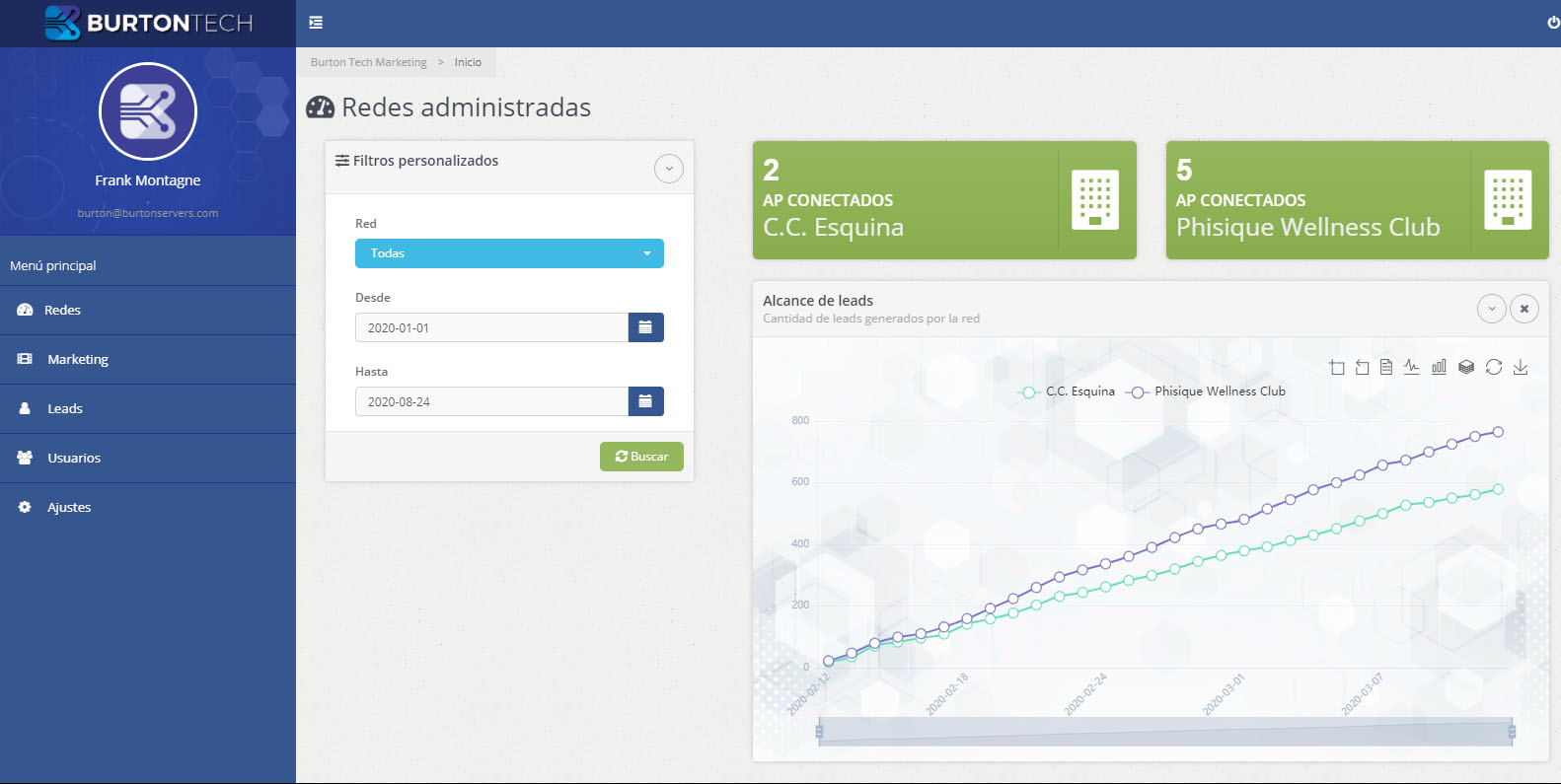
Task: Open Marketing in the sidebar menu
Action: coord(78,360)
